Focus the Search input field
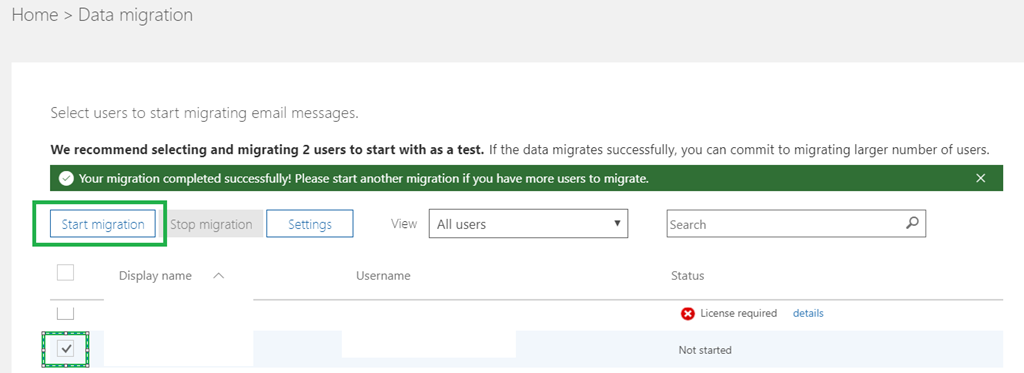This screenshot has width=1024, height=373. [x=796, y=224]
